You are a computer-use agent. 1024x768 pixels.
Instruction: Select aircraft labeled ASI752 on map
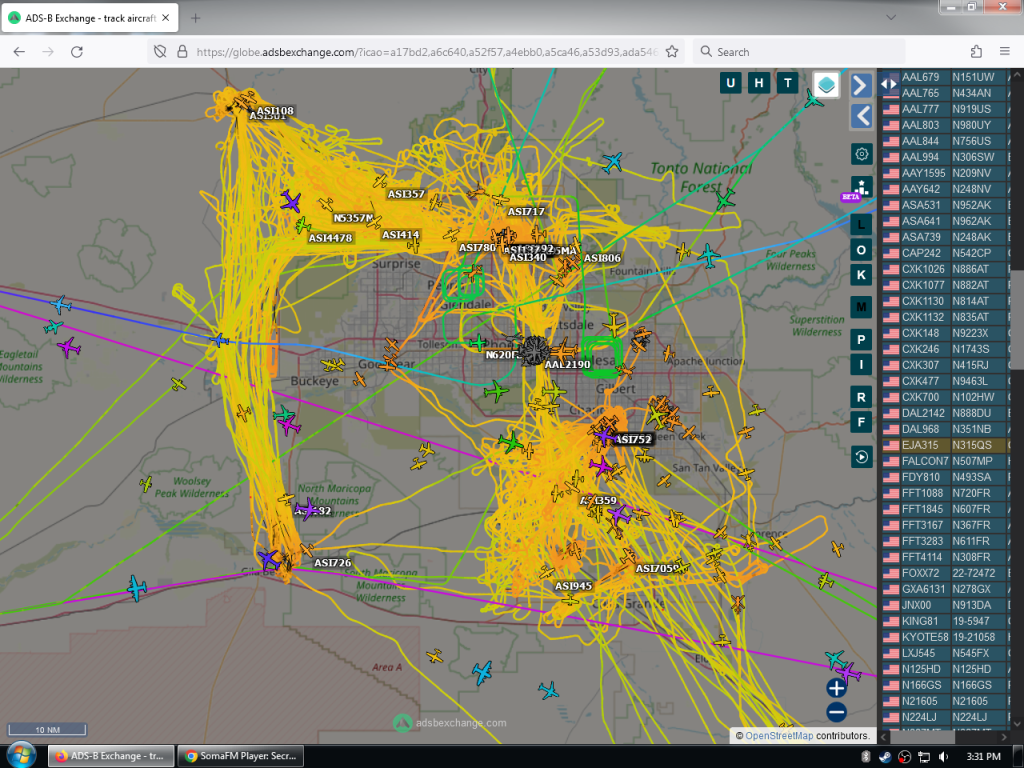(x=605, y=436)
